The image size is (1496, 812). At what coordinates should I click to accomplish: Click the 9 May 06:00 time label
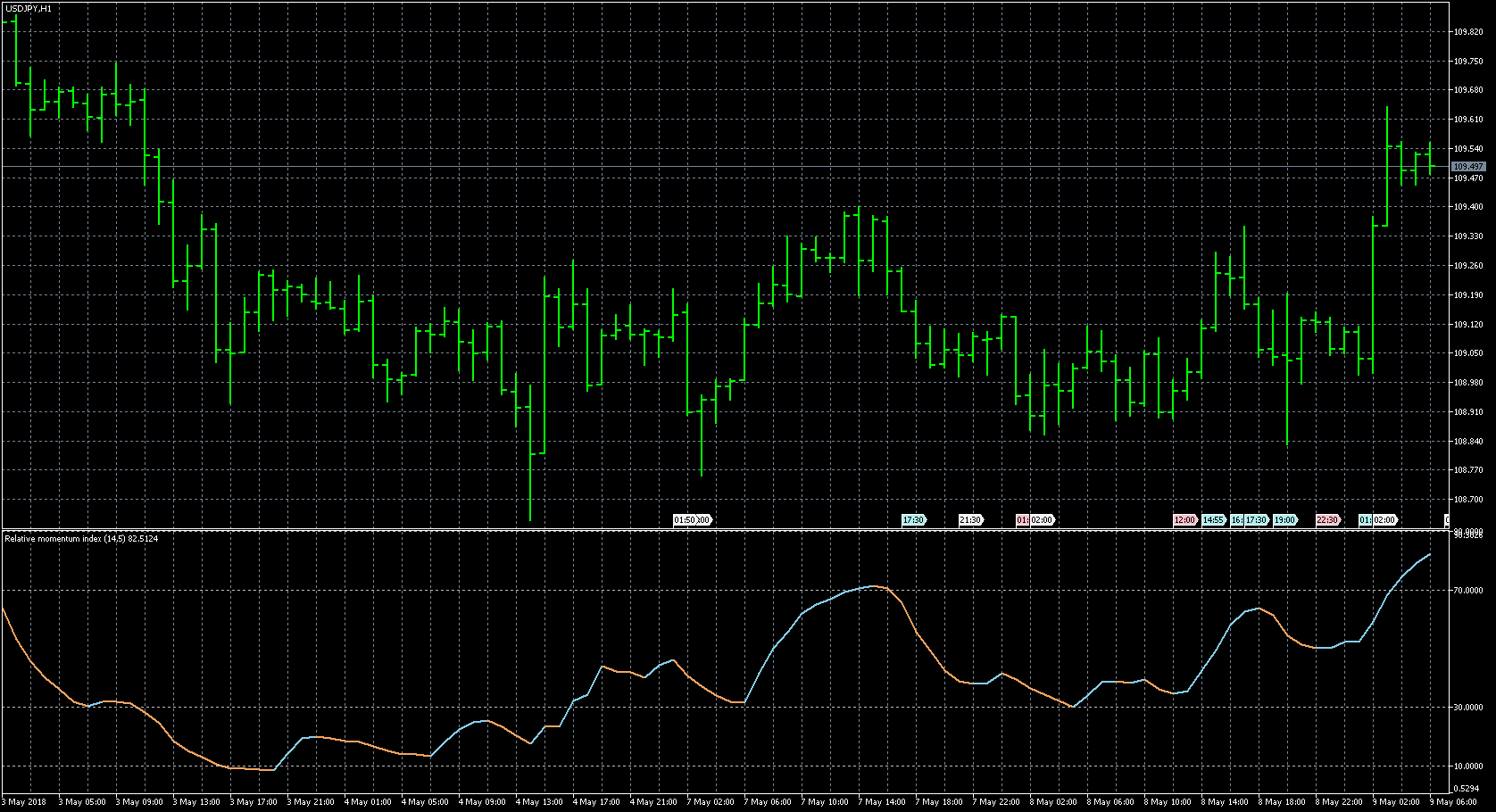pyautogui.click(x=1455, y=802)
